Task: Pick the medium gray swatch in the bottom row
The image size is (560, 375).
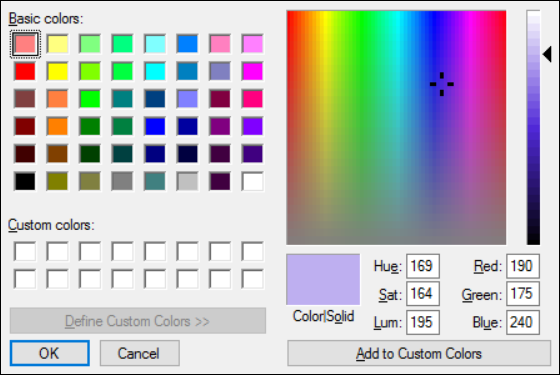Action: pyautogui.click(x=122, y=181)
